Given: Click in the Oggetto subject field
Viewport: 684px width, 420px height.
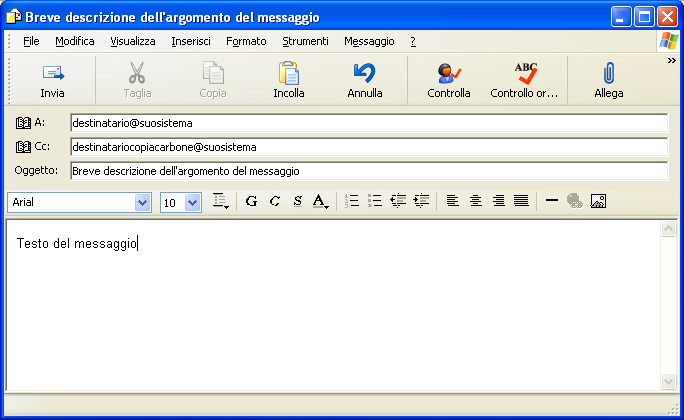Looking at the screenshot, I should 368,171.
